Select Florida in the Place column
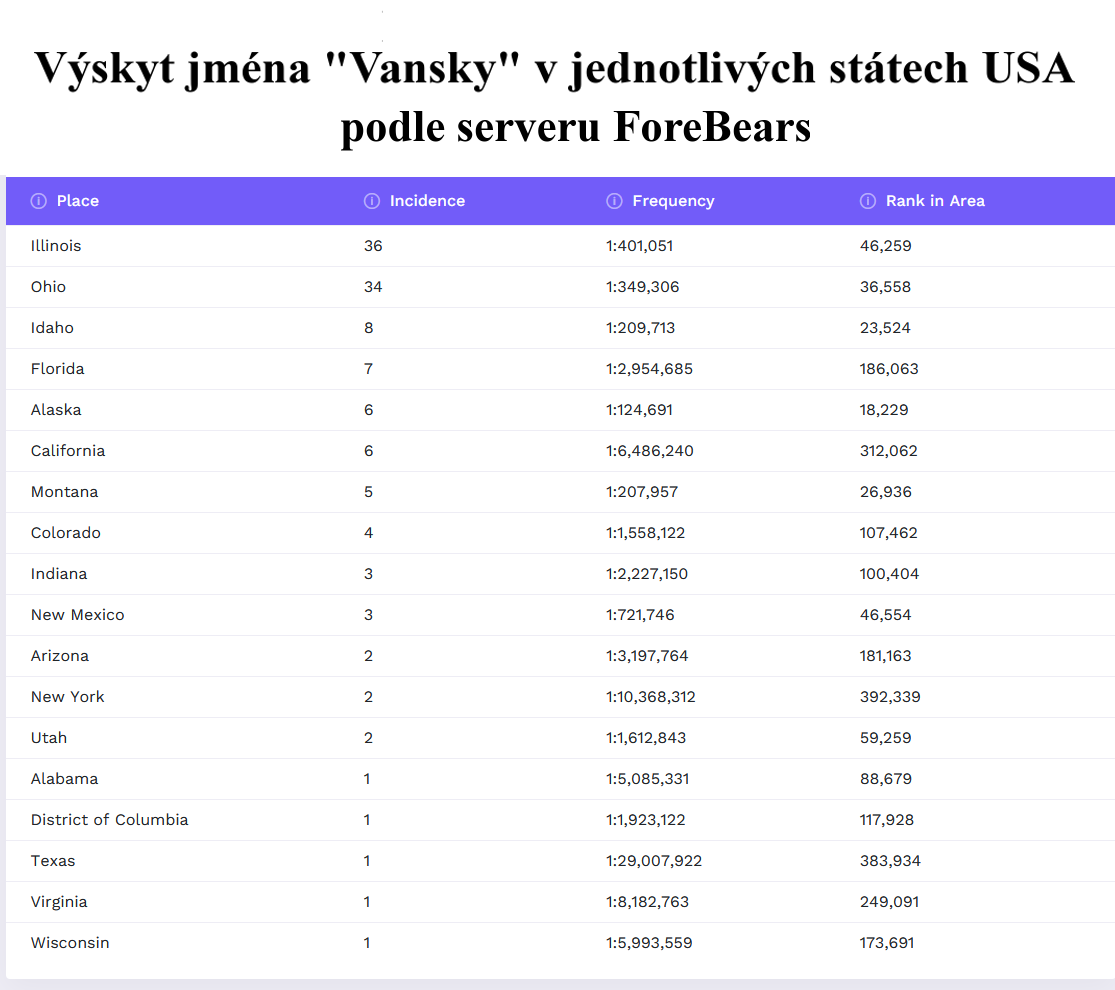This screenshot has height=990, width=1115. pos(57,369)
